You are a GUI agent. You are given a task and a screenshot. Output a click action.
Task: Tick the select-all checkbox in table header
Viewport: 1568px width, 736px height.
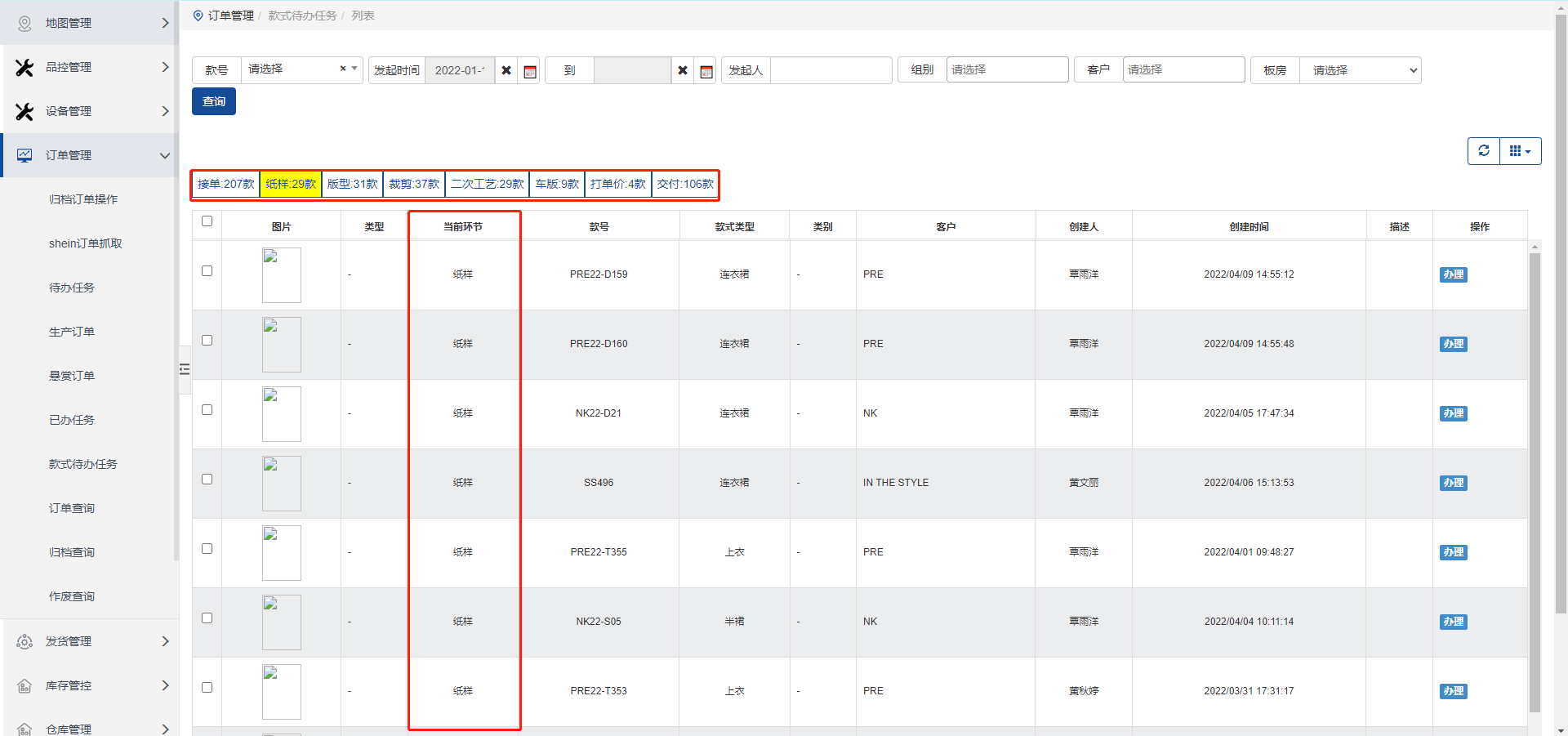[207, 221]
